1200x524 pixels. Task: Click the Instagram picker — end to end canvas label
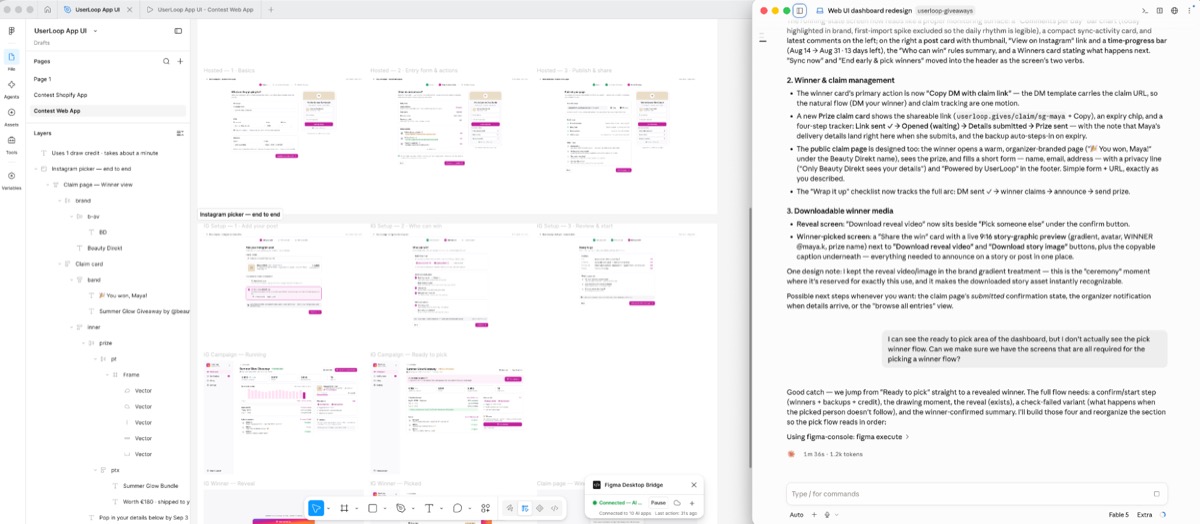coord(240,214)
